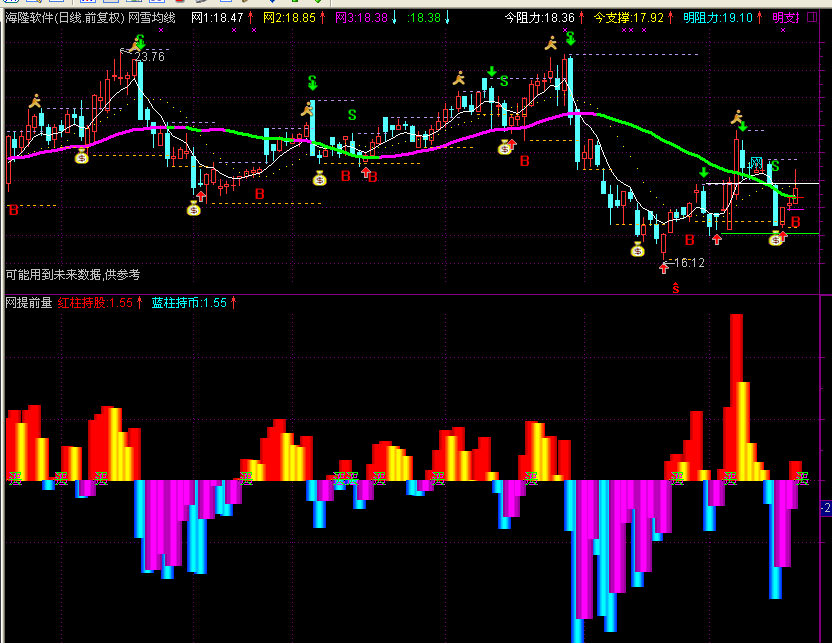Click the rightmost 买 marker on the zero line
Screen dimensions: 832x643
801,478
